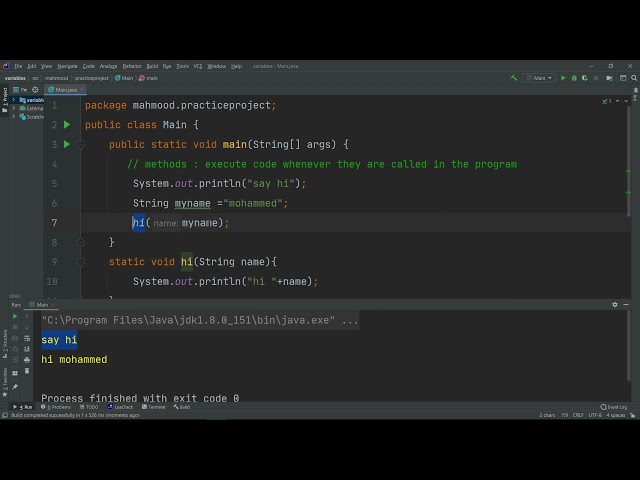640x480 pixels.
Task: Clear all console output via trash icon
Action: click(27, 371)
